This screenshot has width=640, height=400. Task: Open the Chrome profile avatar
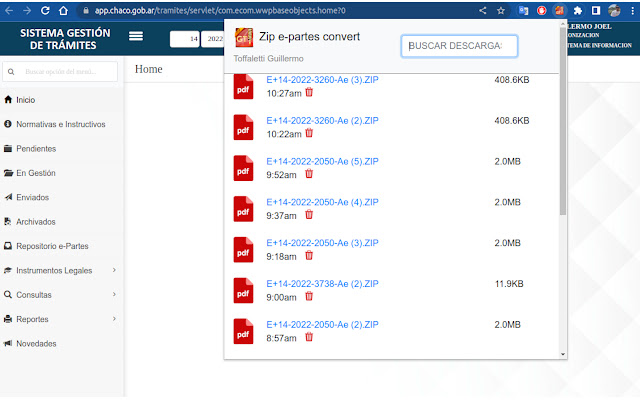(614, 11)
